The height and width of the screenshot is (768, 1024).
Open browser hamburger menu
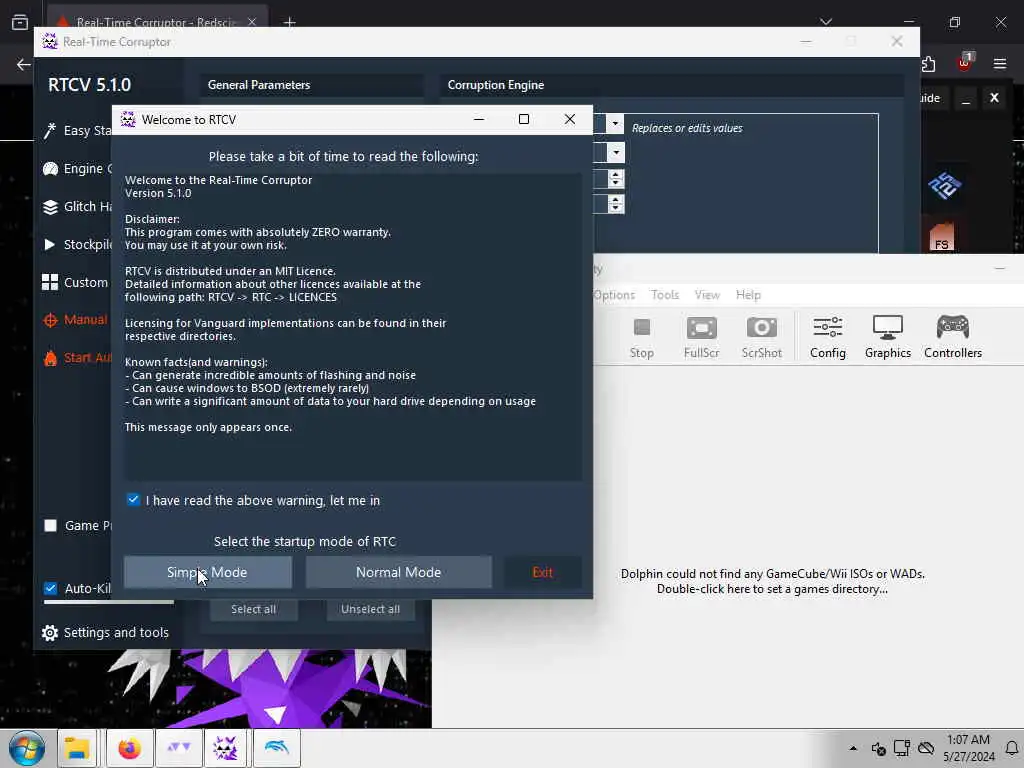pyautogui.click(x=1000, y=63)
